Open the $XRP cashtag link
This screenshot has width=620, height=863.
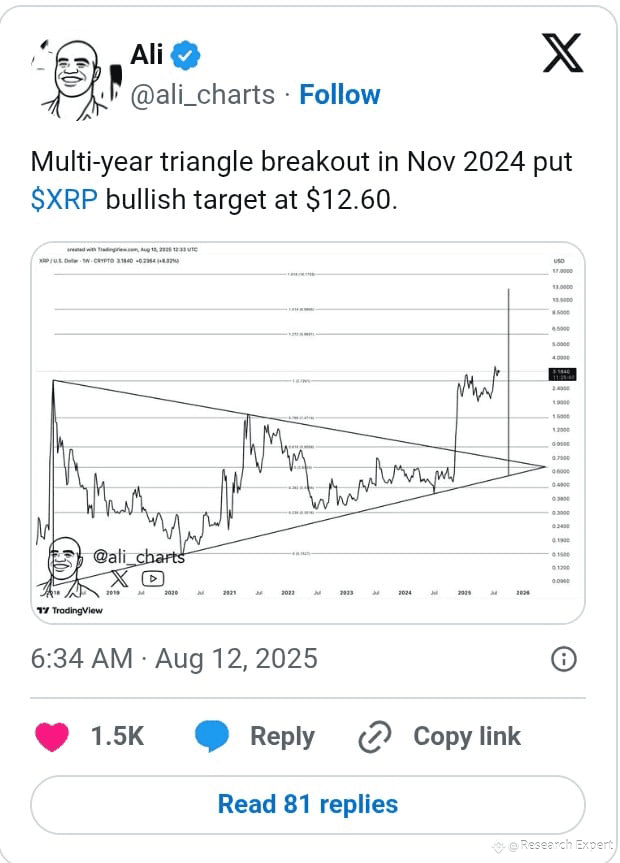(64, 199)
